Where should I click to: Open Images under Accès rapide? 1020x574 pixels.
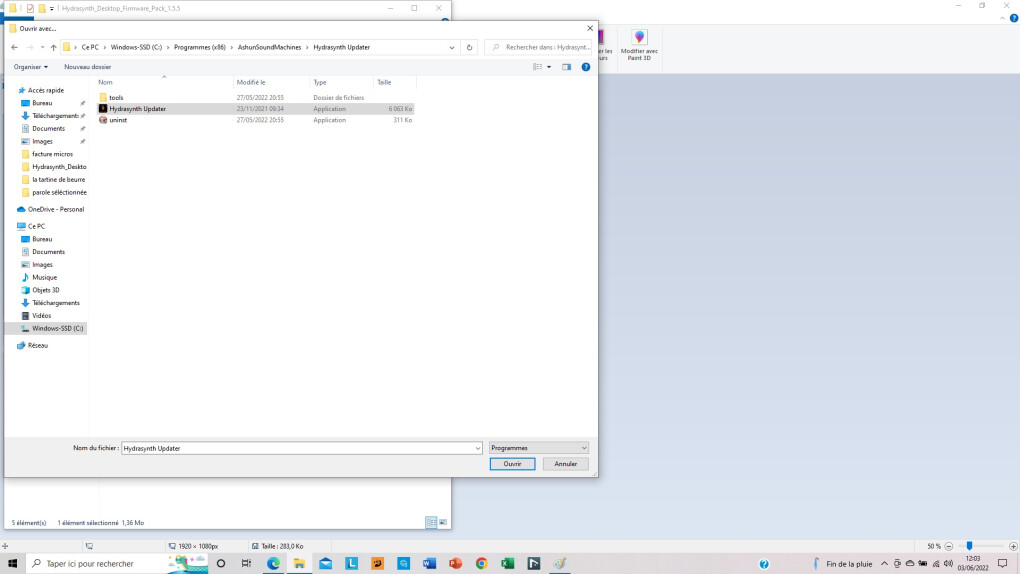[x=42, y=141]
